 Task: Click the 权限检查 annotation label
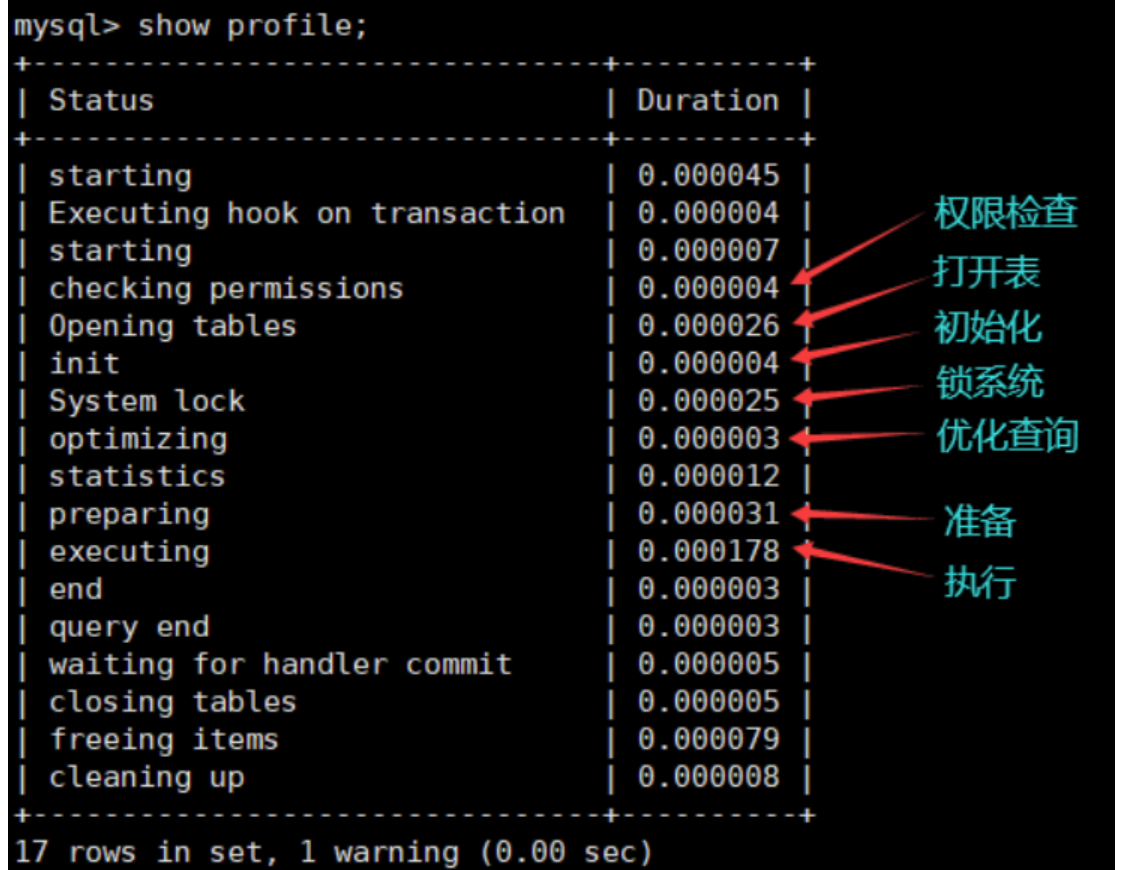coord(1005,212)
